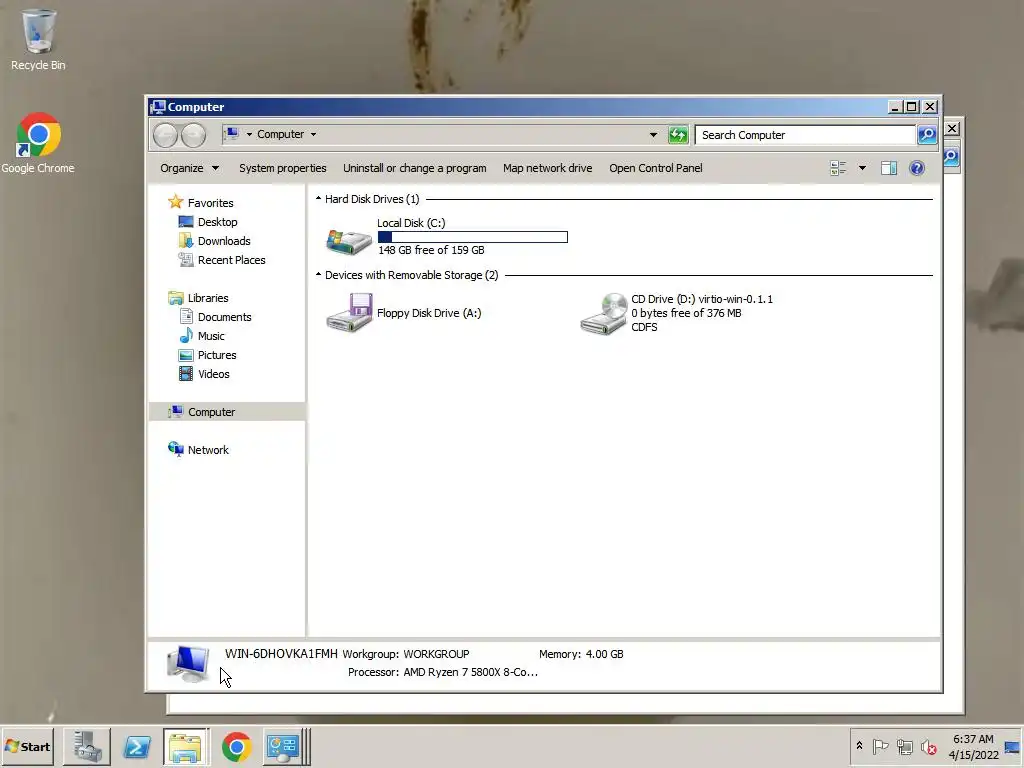Go forward with the Forward arrow button

[x=193, y=135]
